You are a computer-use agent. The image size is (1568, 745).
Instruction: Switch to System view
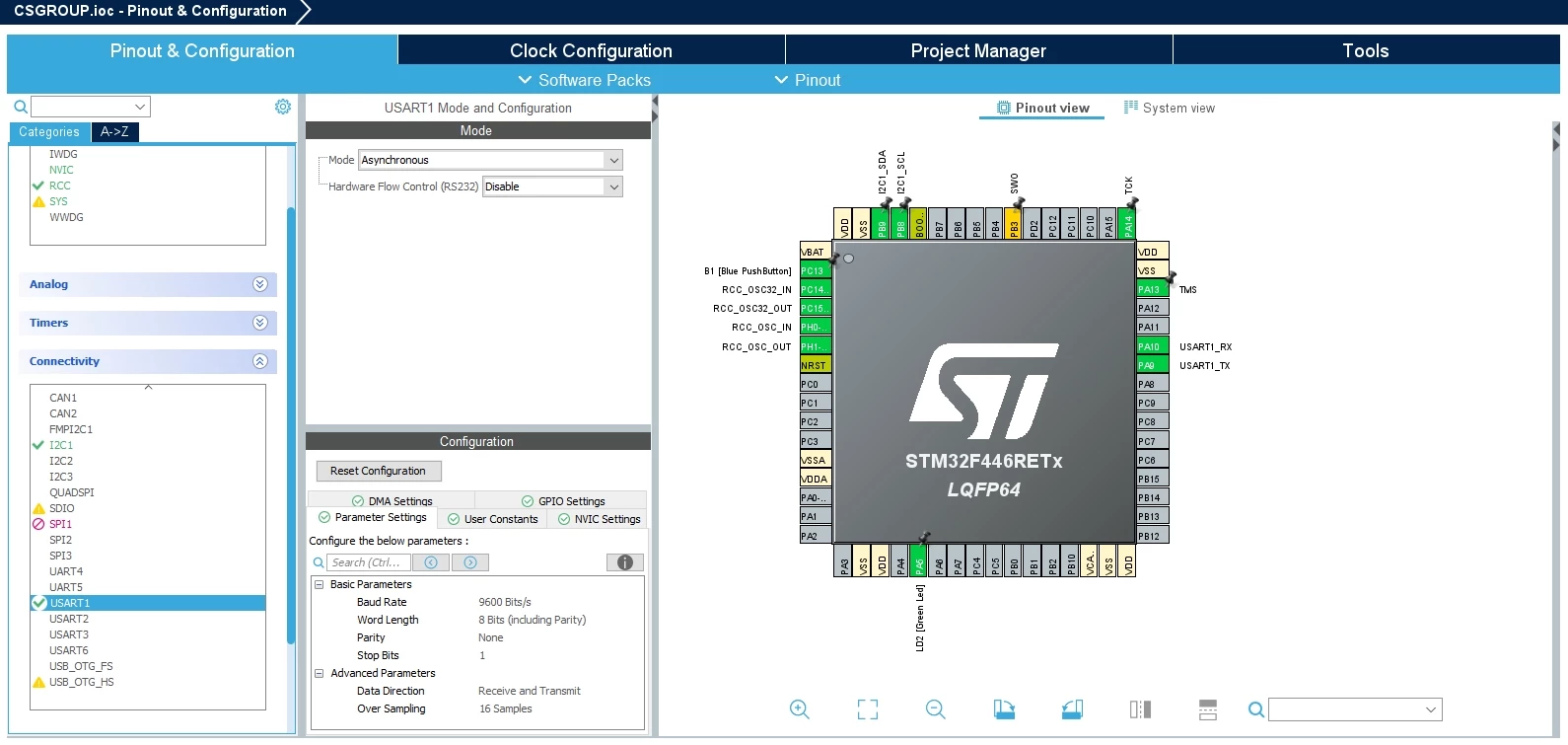coord(1170,108)
